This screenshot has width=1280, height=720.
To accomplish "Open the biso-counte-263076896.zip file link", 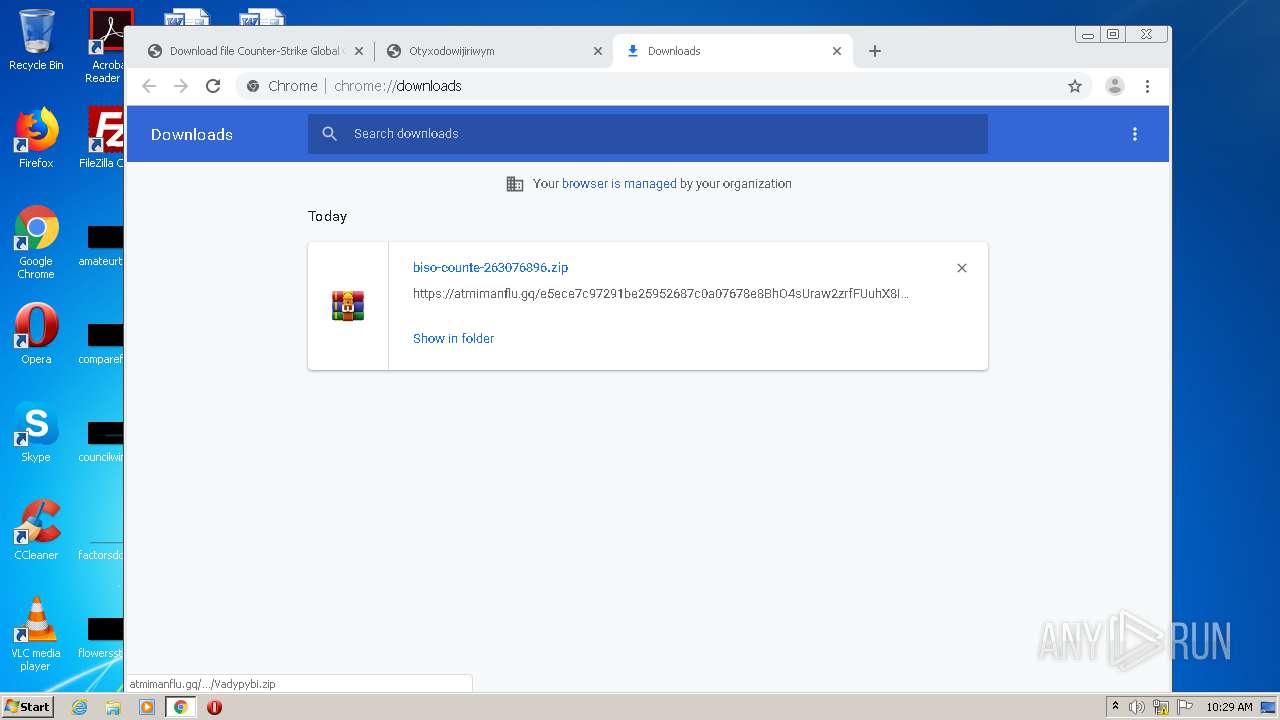I will coord(490,268).
